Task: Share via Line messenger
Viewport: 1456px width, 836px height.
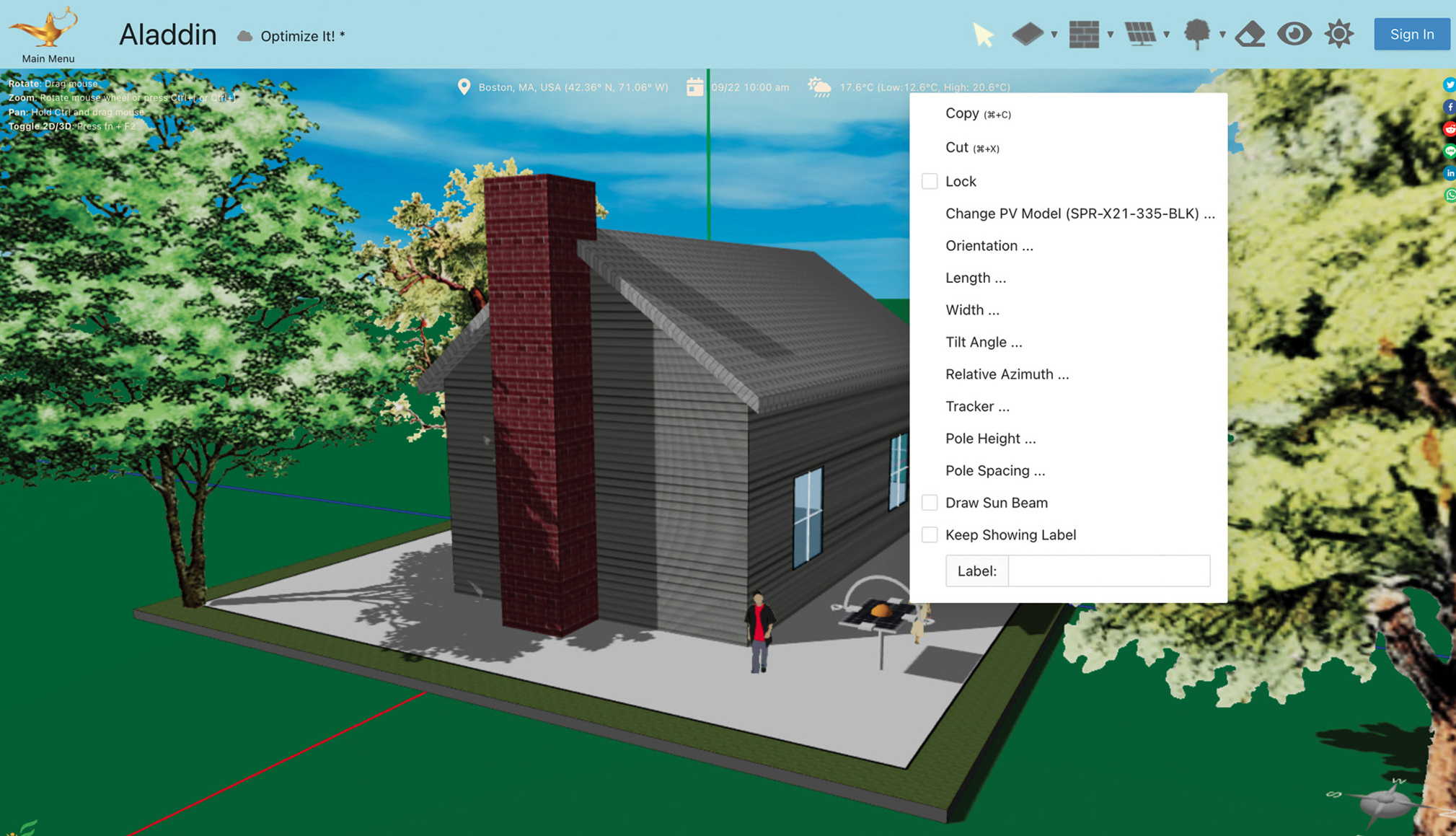Action: tap(1449, 151)
